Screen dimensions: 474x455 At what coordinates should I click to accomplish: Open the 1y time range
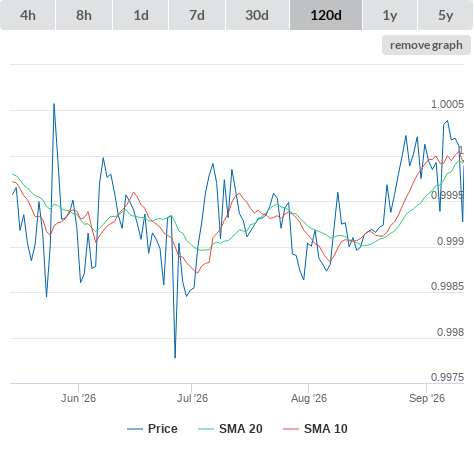390,15
